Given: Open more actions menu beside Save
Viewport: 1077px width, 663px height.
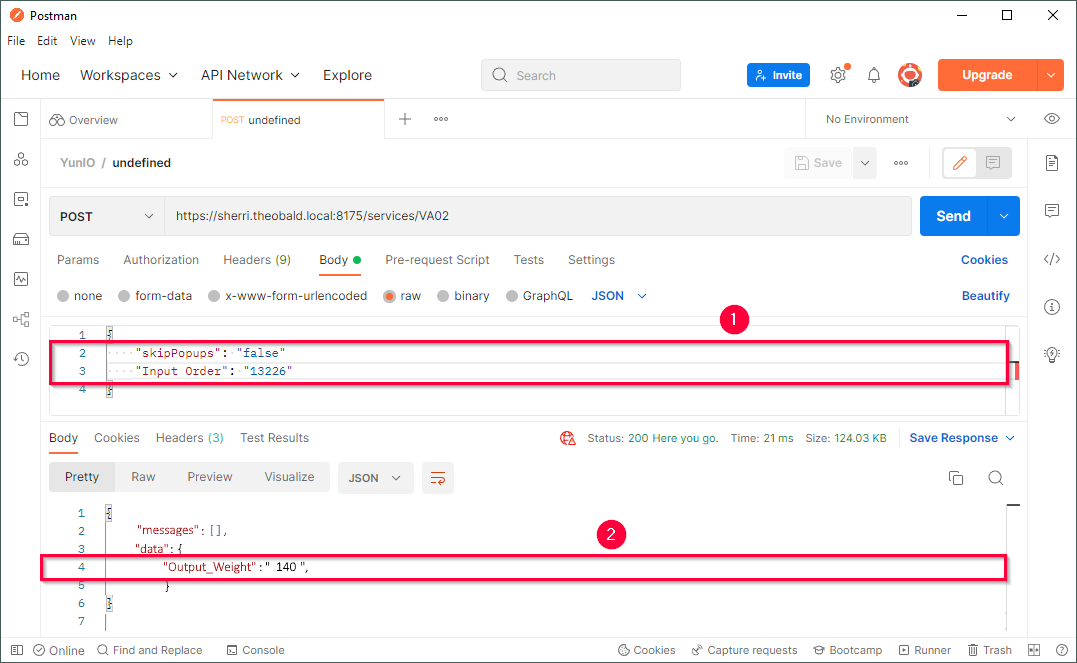Looking at the screenshot, I should (900, 163).
